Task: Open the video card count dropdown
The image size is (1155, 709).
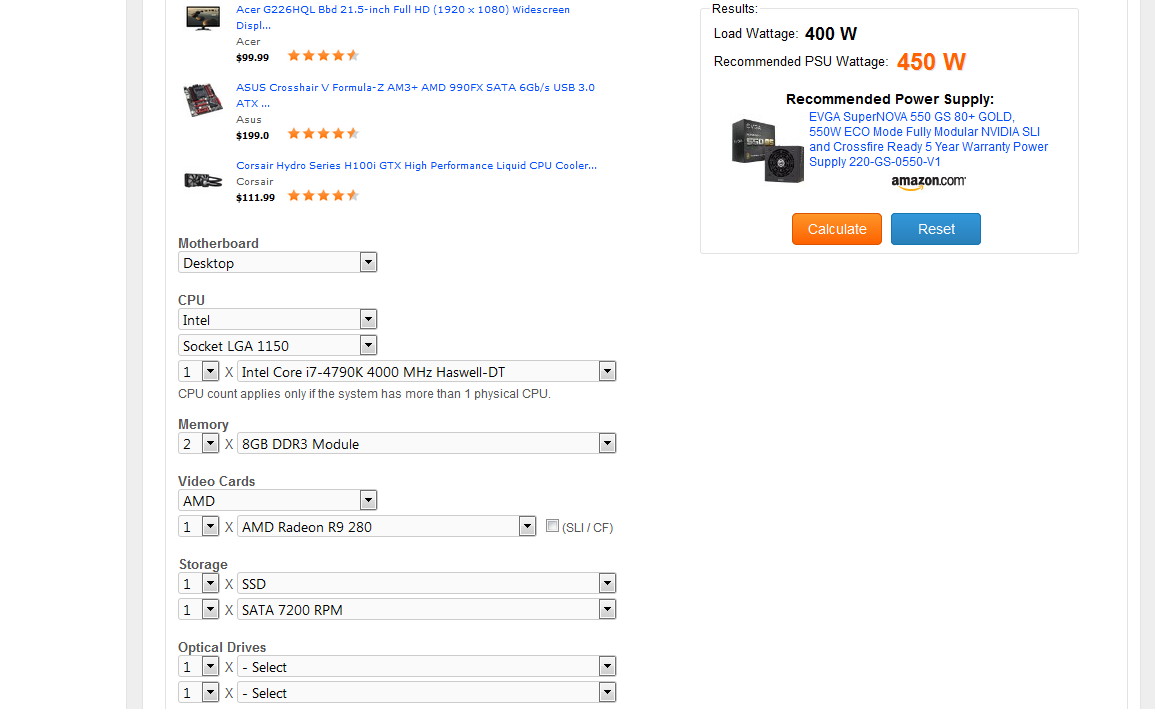Action: (x=199, y=526)
